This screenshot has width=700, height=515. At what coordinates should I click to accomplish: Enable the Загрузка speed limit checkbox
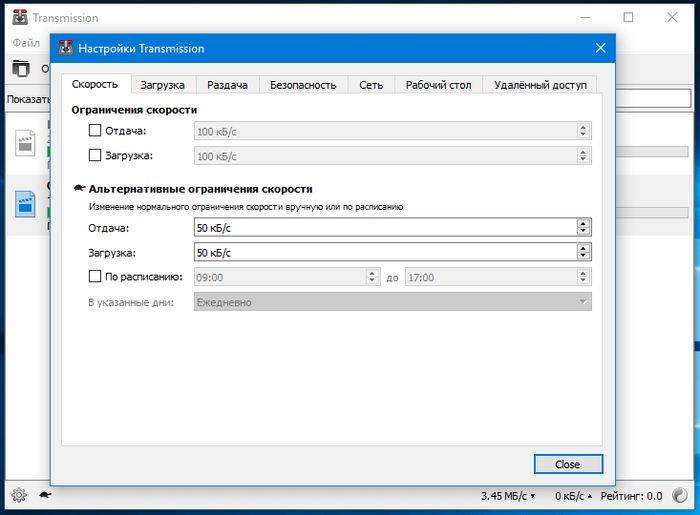coord(95,155)
